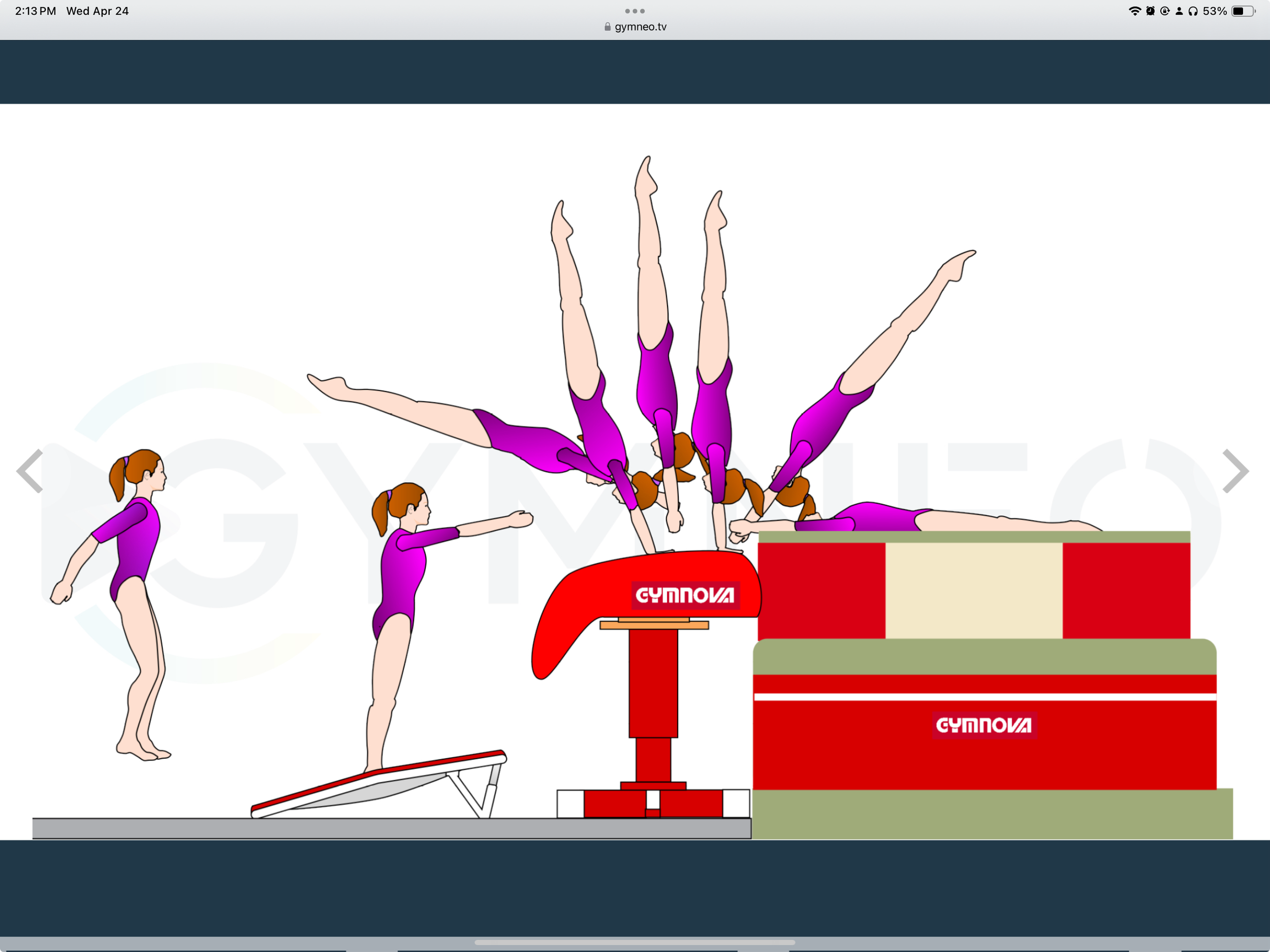1270x952 pixels.
Task: Open the Wi-Fi status icon
Action: [x=1135, y=10]
